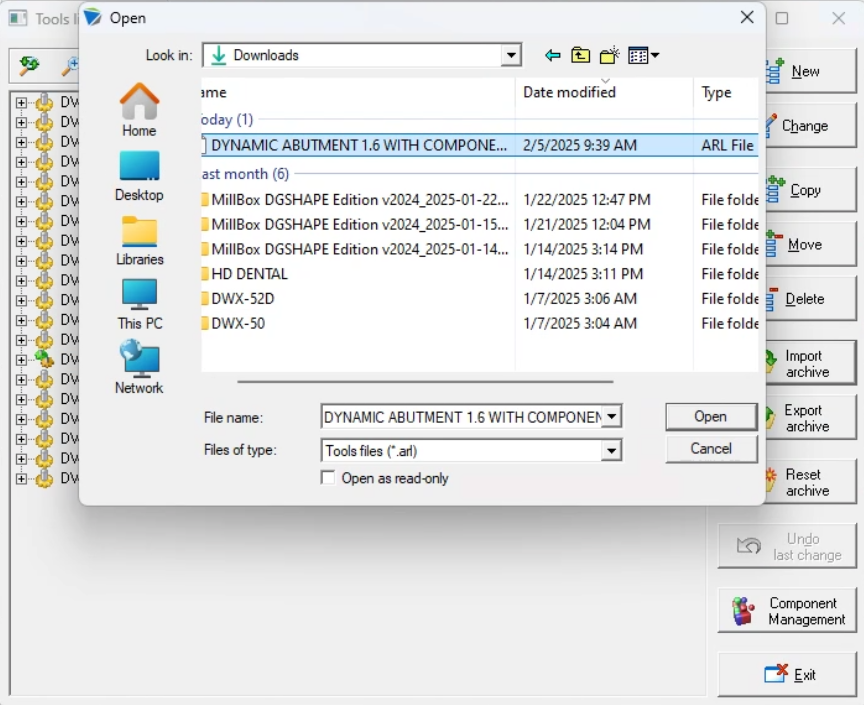Image resolution: width=864 pixels, height=705 pixels.
Task: Select MillBox DGSHAPE Edition v2024_2025-01-14 folder
Action: coord(479,249)
